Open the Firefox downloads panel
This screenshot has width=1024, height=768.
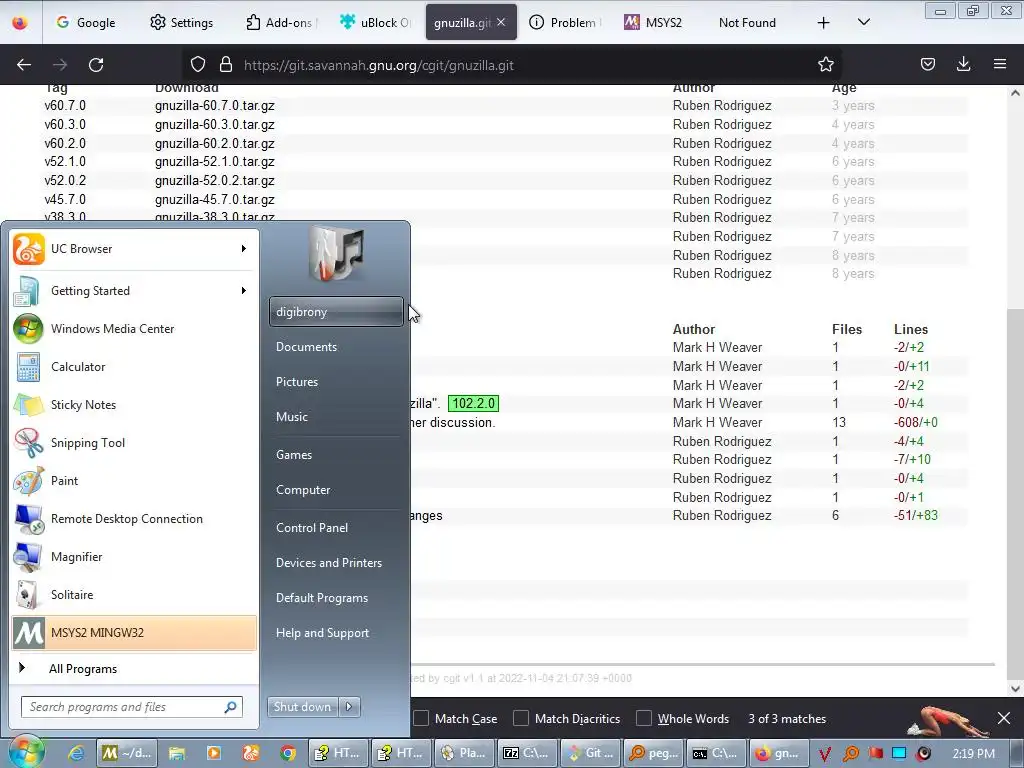pyautogui.click(x=963, y=65)
